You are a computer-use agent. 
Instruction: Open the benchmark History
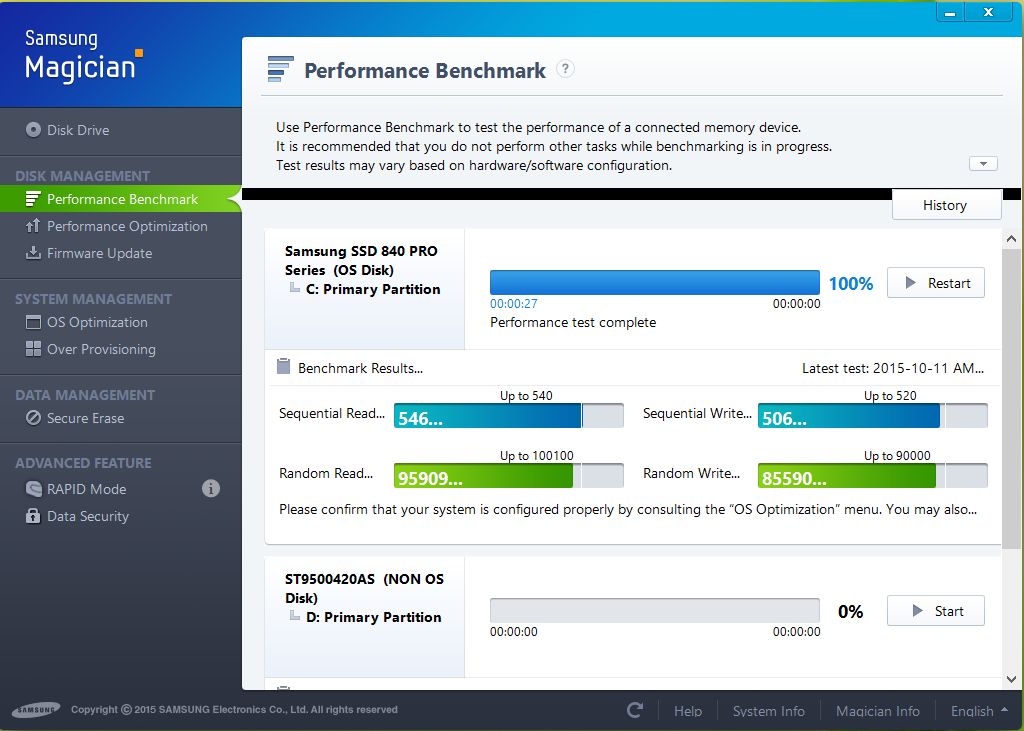[x=946, y=205]
